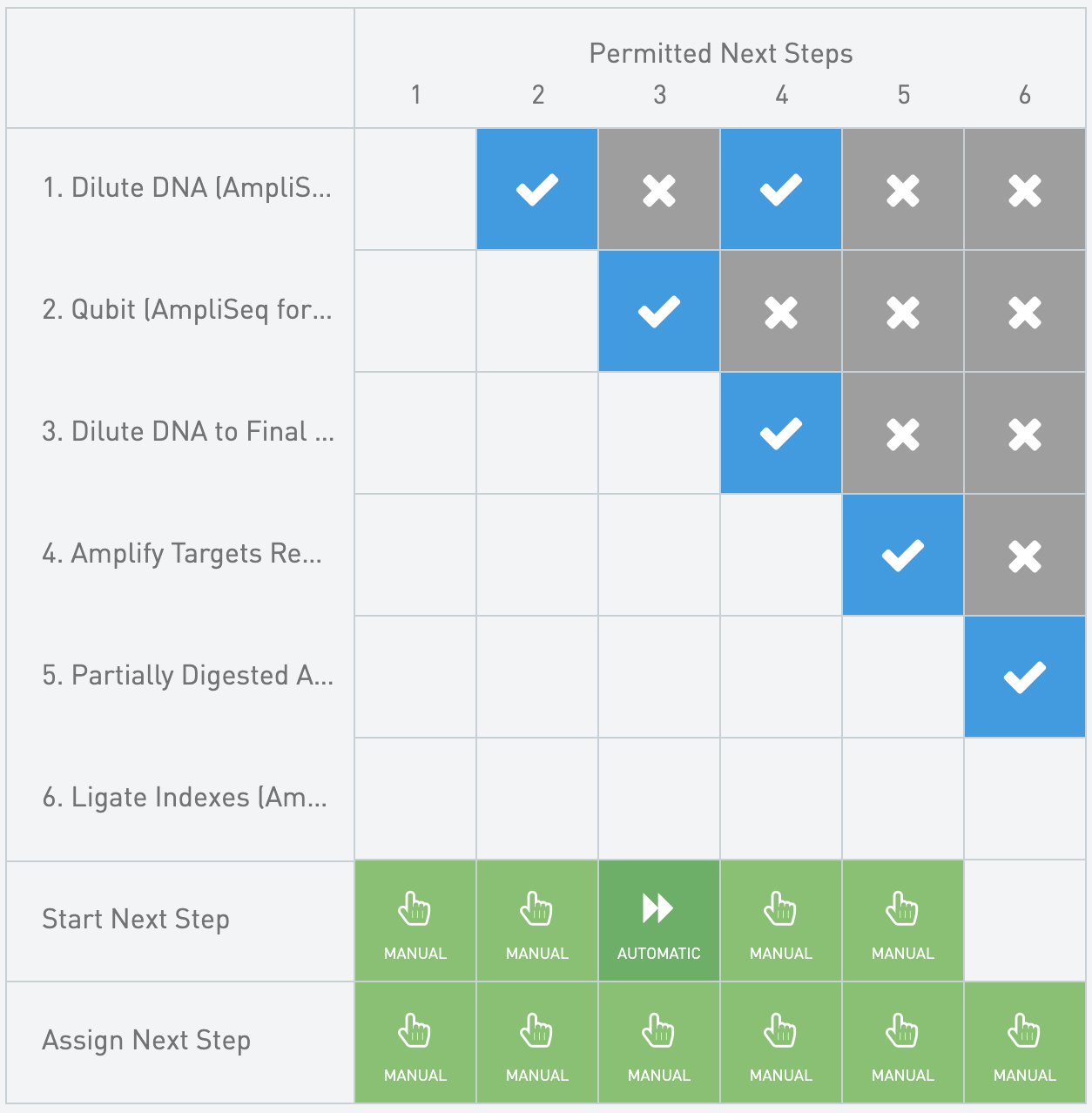
Task: Switch Start Next Step column 4 from Manual
Action: [781, 921]
